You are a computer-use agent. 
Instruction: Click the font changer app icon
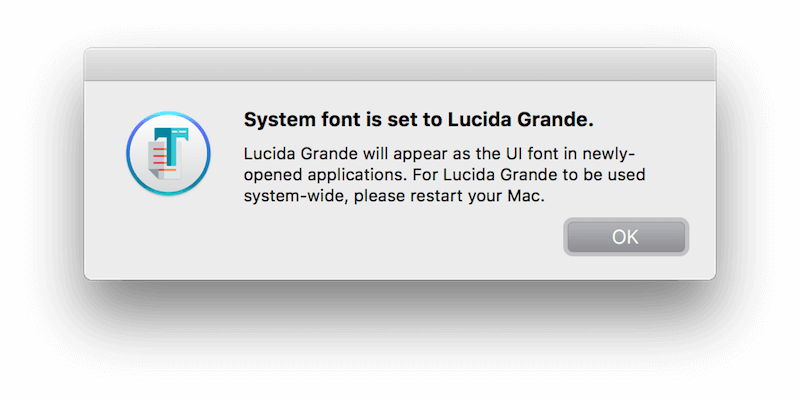tap(168, 153)
